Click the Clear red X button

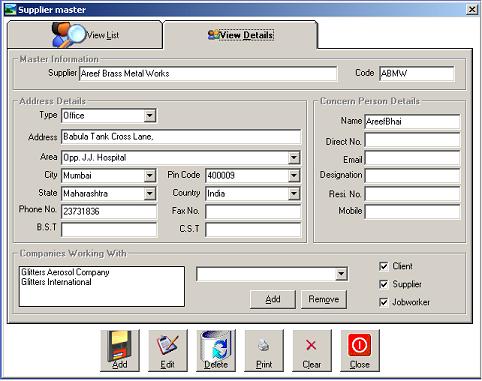[312, 350]
